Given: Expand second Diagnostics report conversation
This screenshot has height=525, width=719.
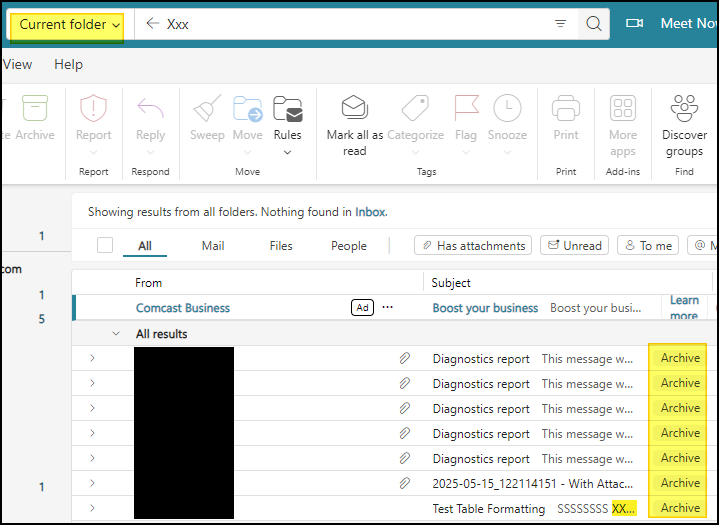Looking at the screenshot, I should 92,383.
